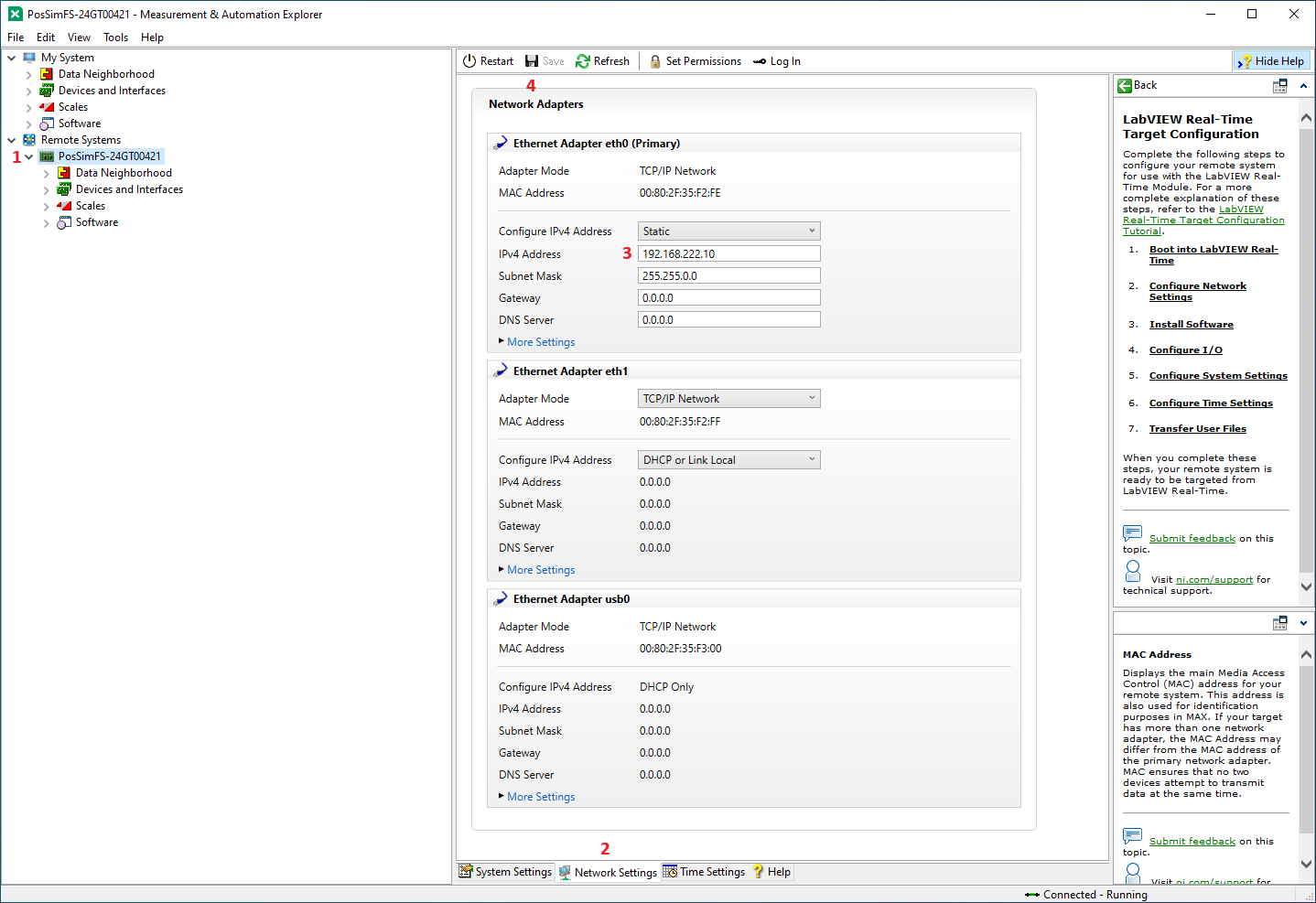
Task: Click the help pane layout icon beside Back
Action: pyautogui.click(x=1280, y=86)
